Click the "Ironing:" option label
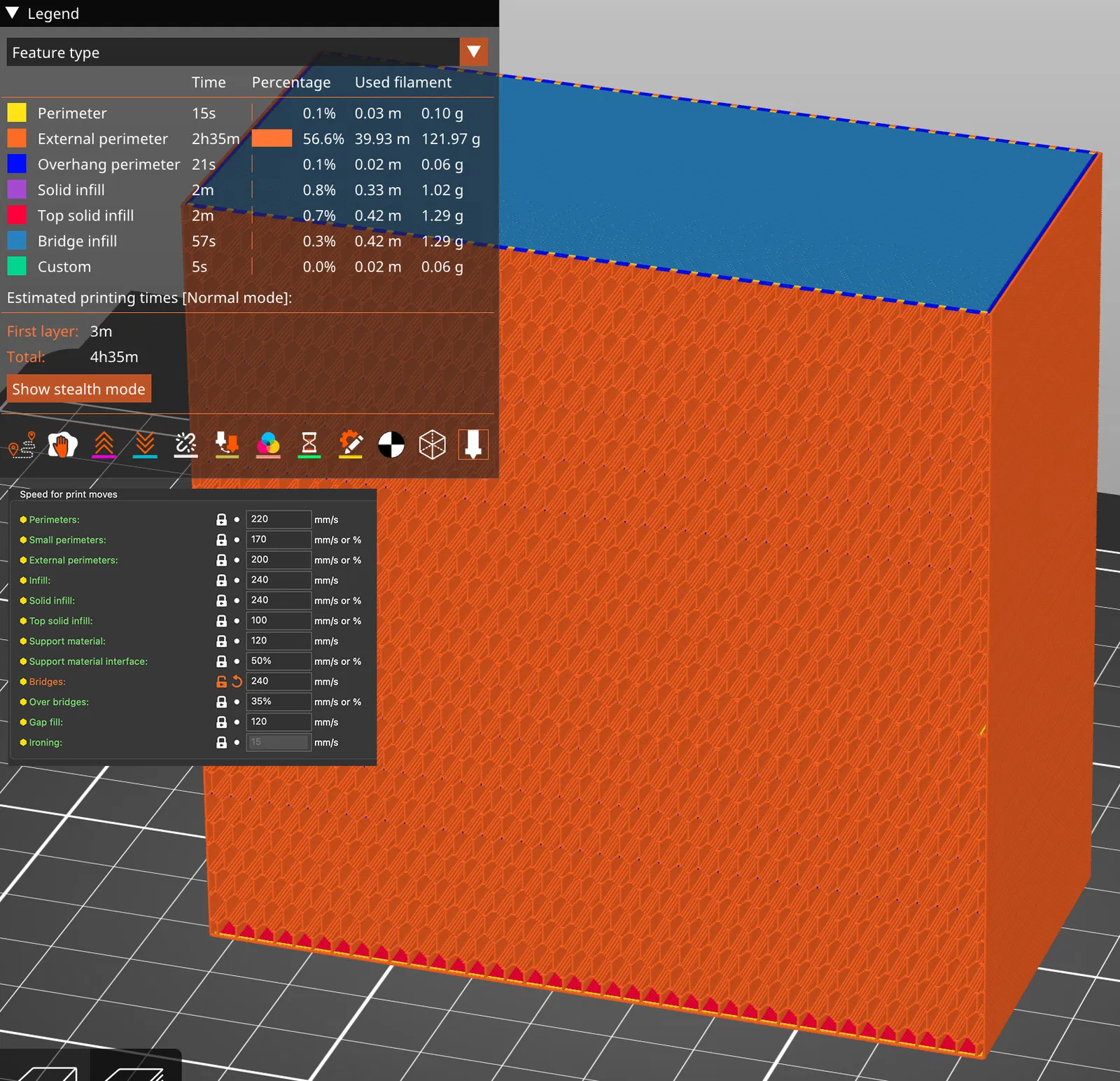The width and height of the screenshot is (1120, 1081). (x=45, y=743)
